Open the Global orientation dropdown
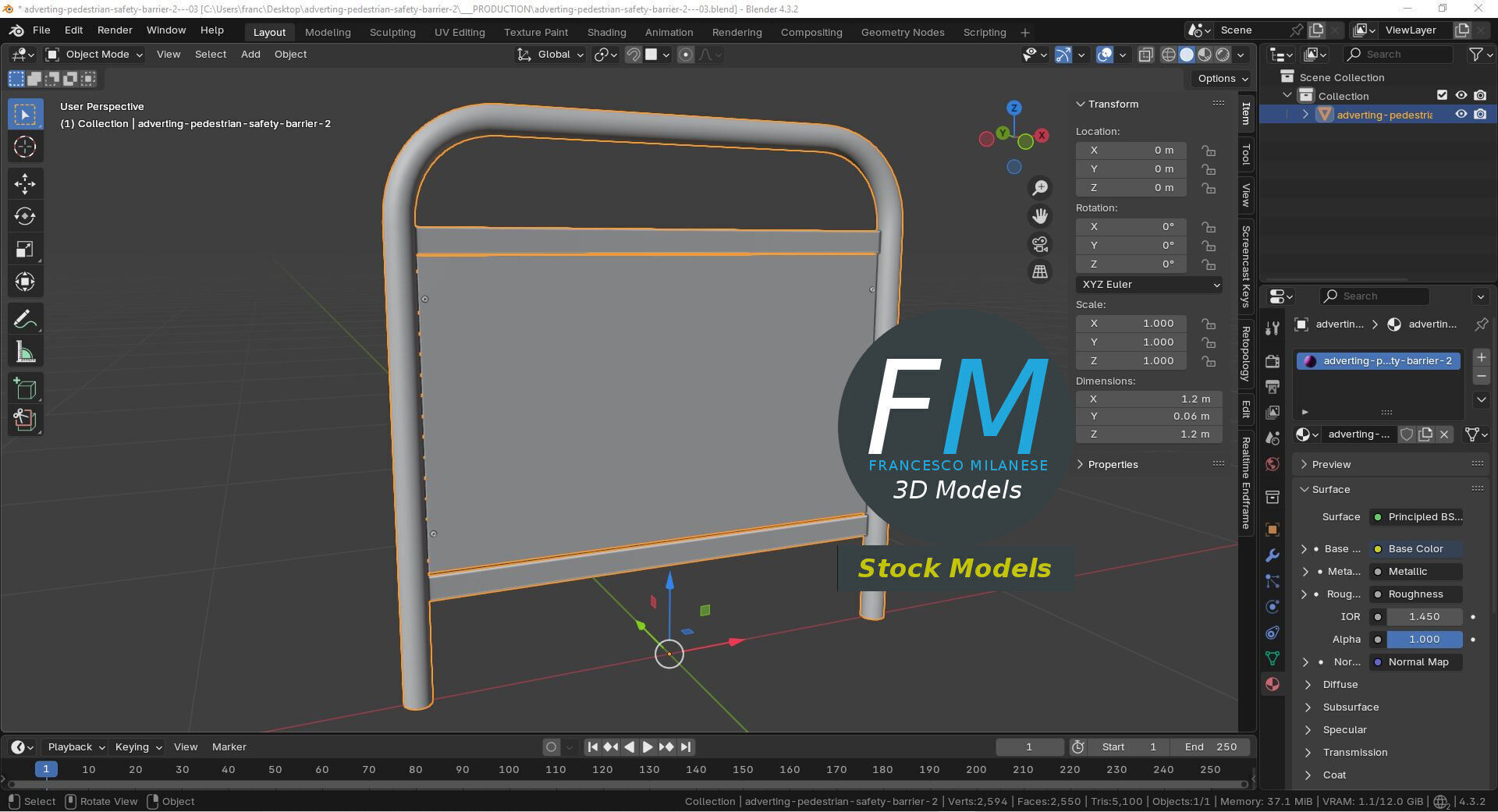1498x812 pixels. click(550, 55)
